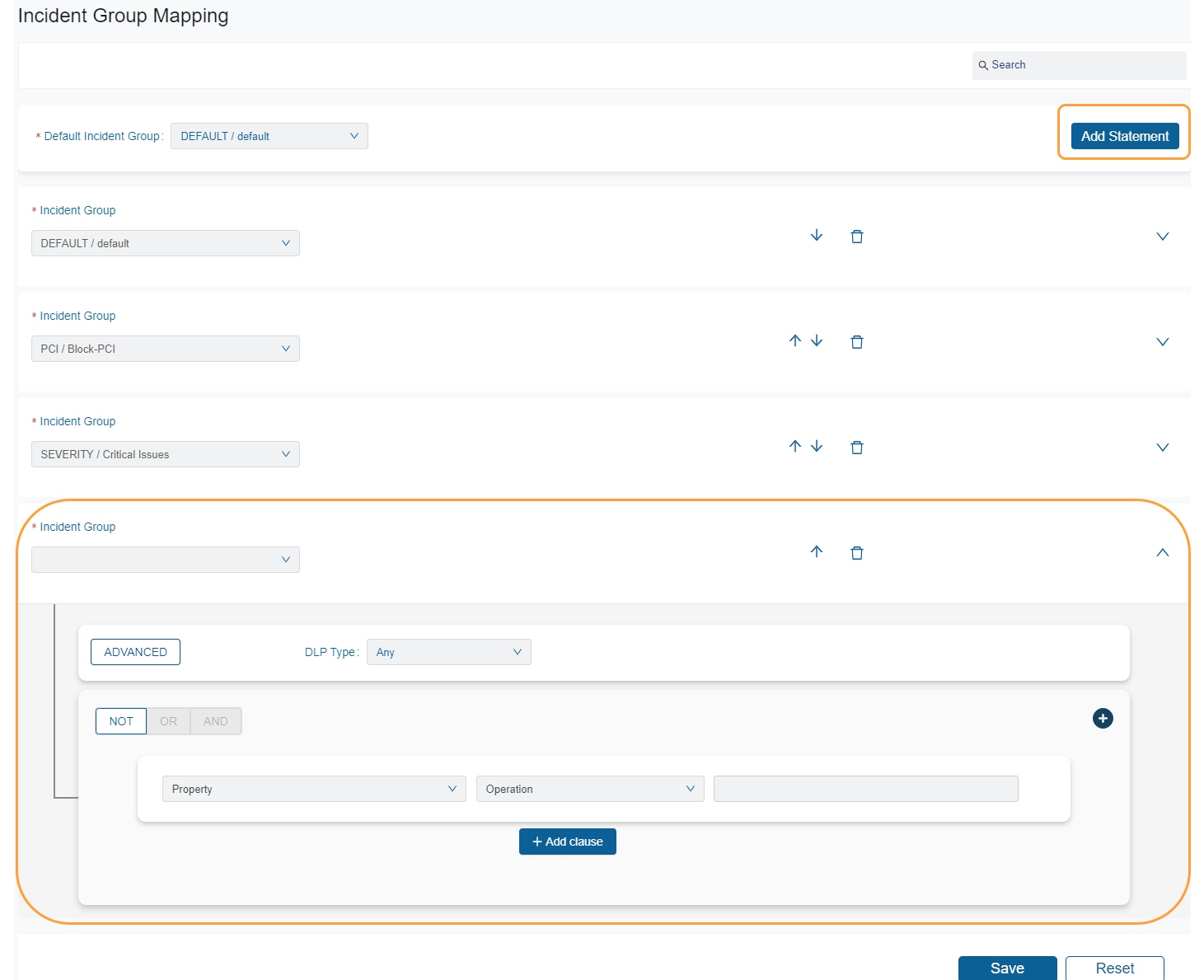Delete the PCI / Block-PCI statement
The height and width of the screenshot is (980, 1204).
pyautogui.click(x=857, y=341)
